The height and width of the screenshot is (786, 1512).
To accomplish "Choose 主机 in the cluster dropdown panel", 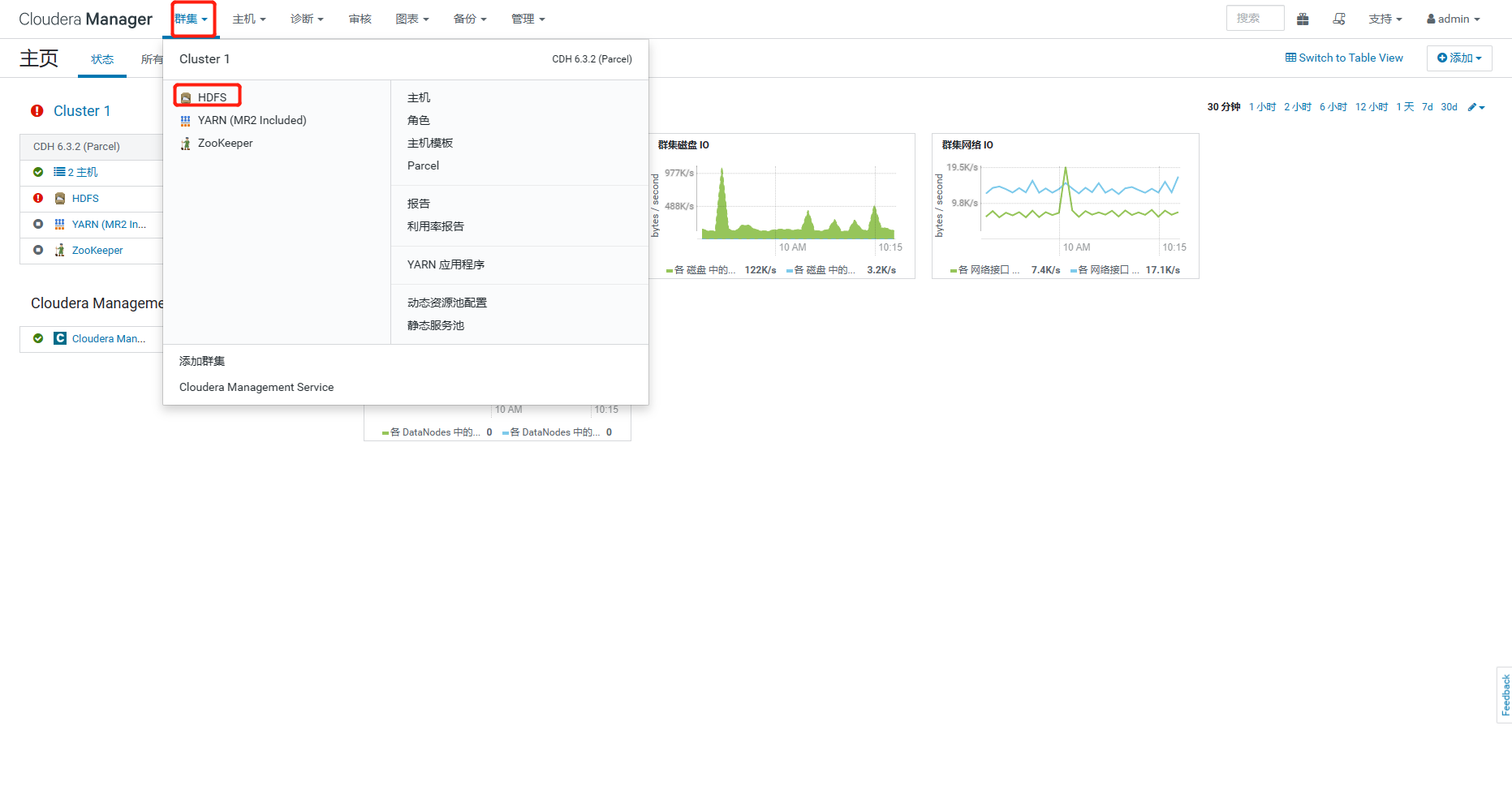I will coord(419,98).
